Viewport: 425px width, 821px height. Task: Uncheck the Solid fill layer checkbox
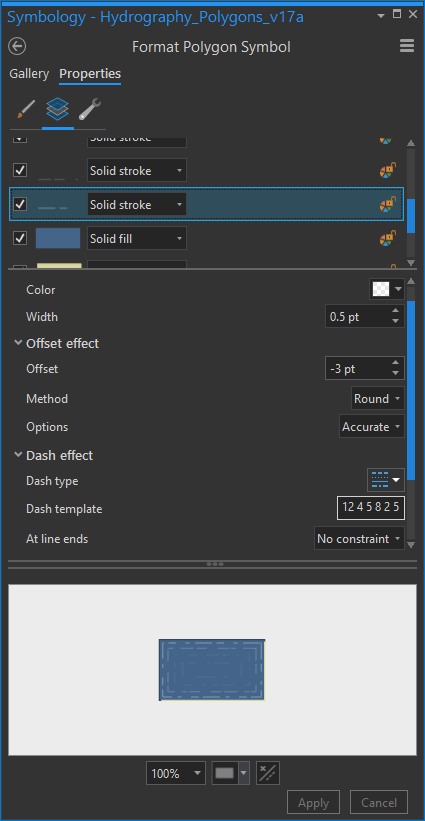coord(20,238)
